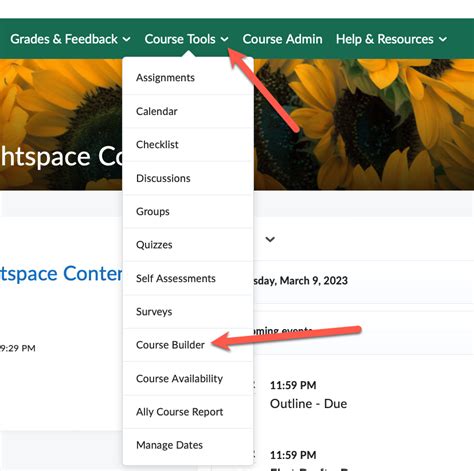
Task: Select Assignments from Course Tools menu
Action: pos(188,78)
